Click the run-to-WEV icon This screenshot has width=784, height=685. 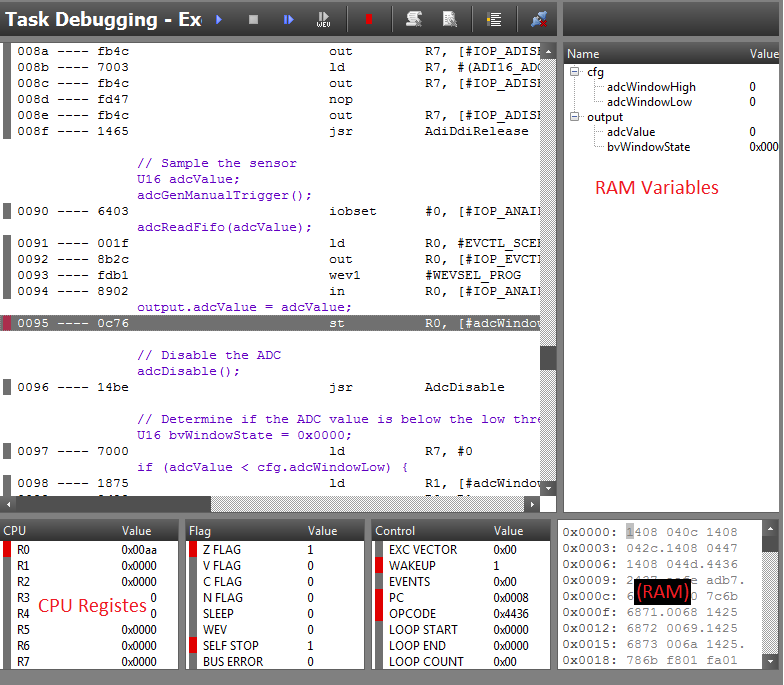(324, 19)
